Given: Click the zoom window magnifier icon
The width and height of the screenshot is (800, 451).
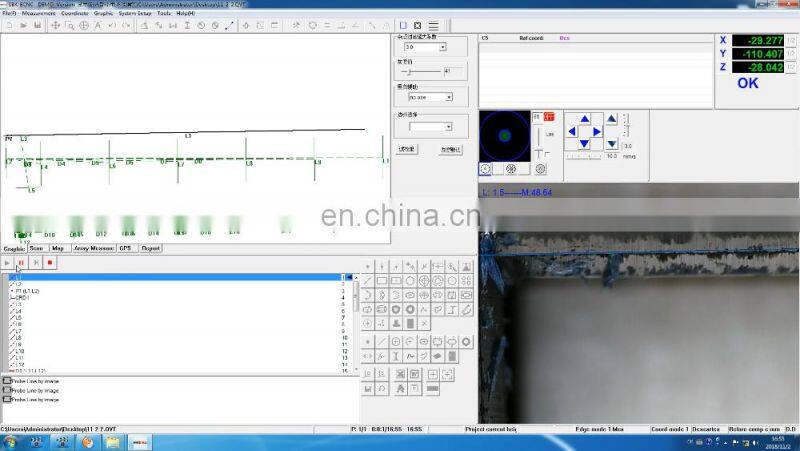Looking at the screenshot, I should pyautogui.click(x=69, y=25).
